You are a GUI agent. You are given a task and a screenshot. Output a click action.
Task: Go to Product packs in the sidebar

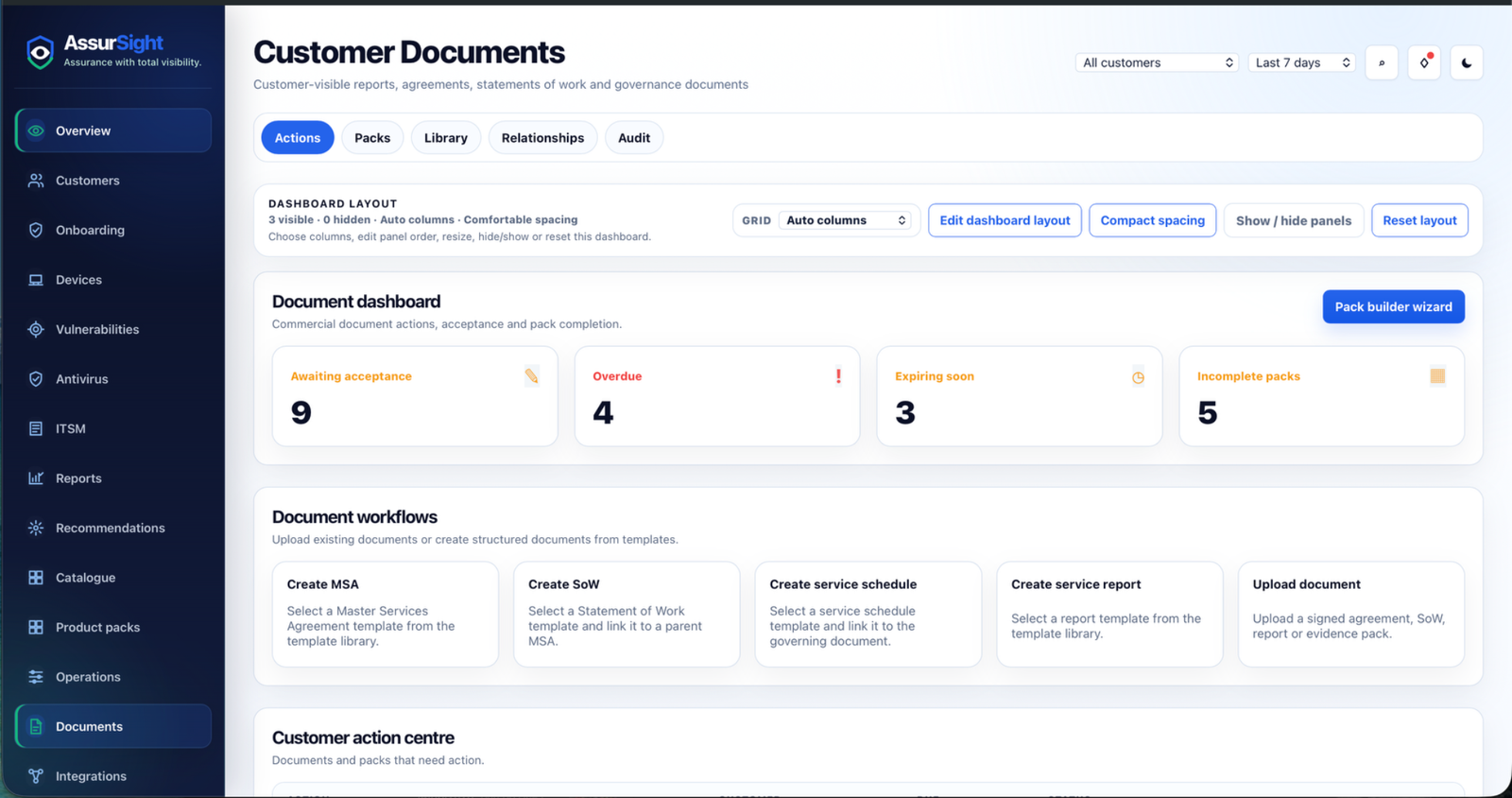pos(113,627)
